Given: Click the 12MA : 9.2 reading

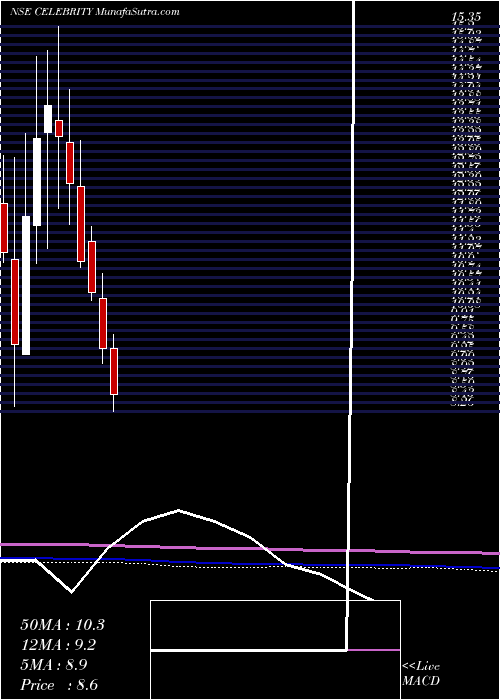Looking at the screenshot, I should click(x=58, y=645).
